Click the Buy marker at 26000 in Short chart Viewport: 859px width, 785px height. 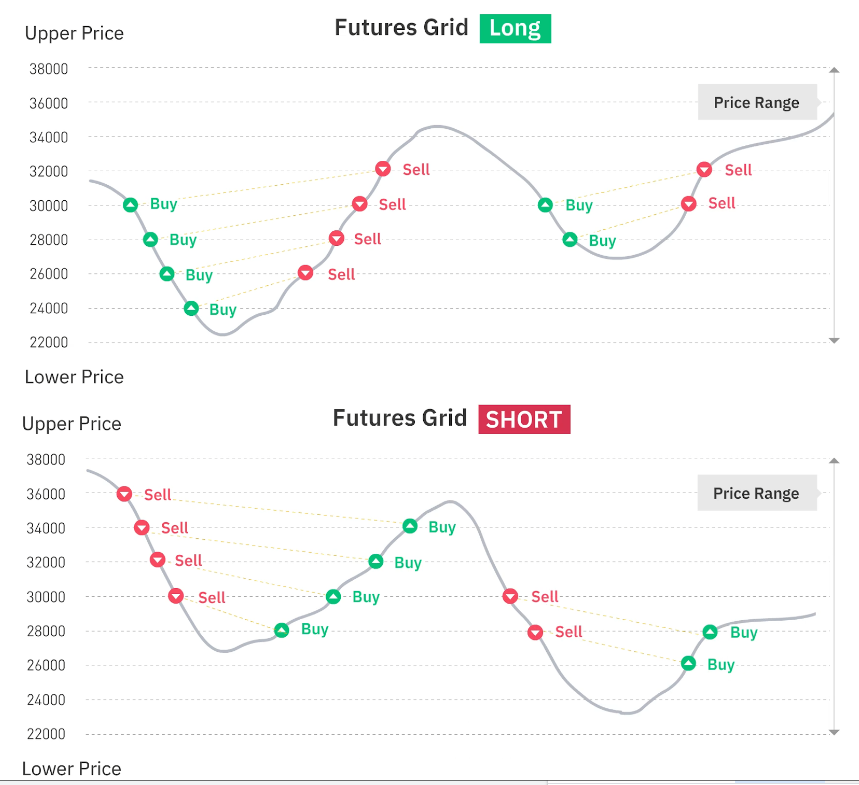(688, 663)
